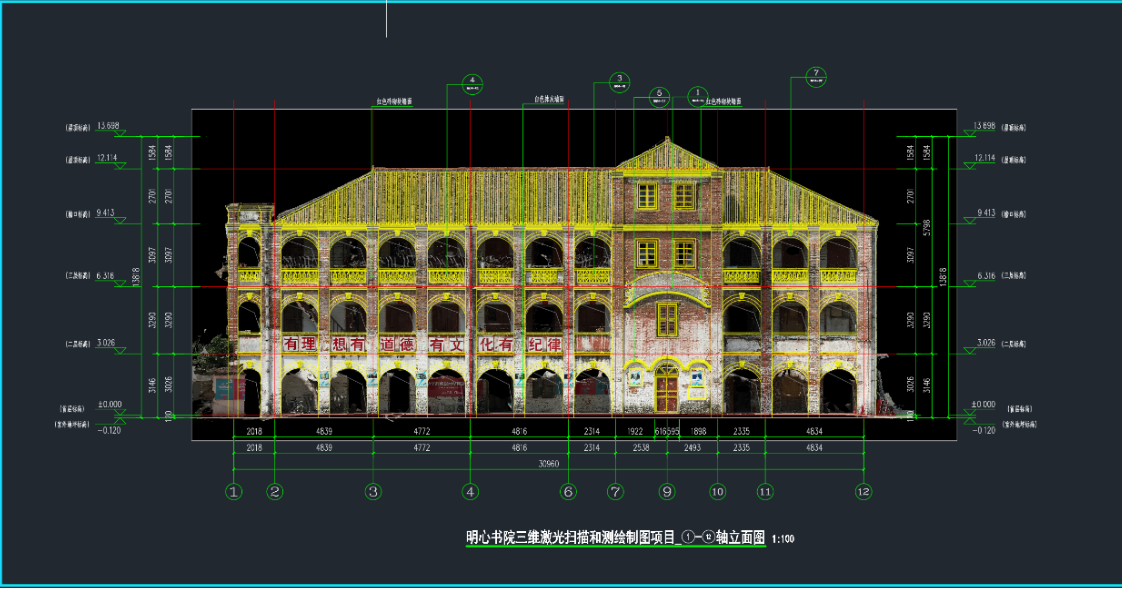Select detail callout bubble 7 at top
Viewport: 1122px width, 589px height.
point(816,76)
